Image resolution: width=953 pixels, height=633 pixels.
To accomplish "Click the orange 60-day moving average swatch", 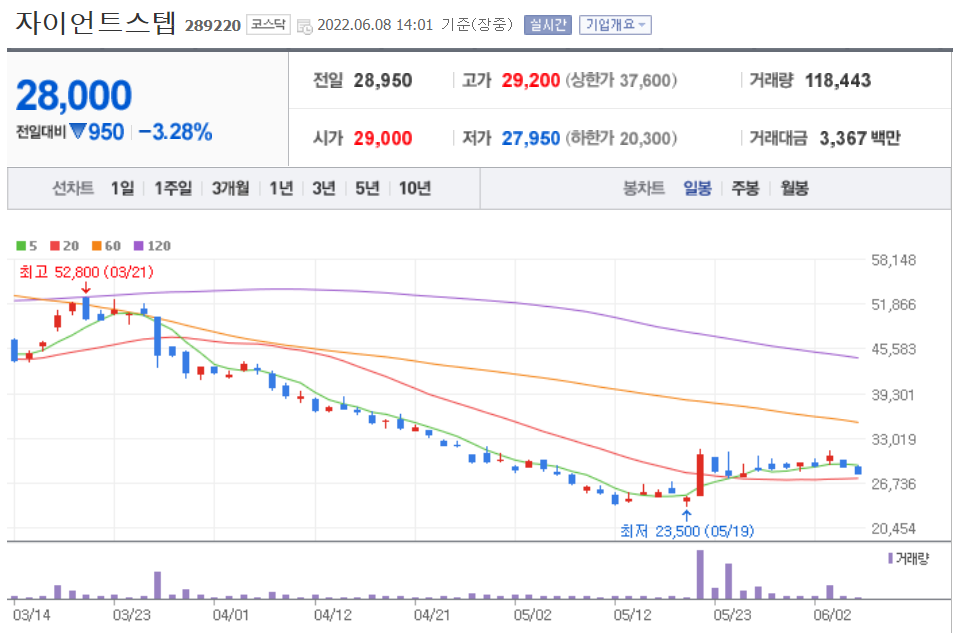I will tap(97, 246).
